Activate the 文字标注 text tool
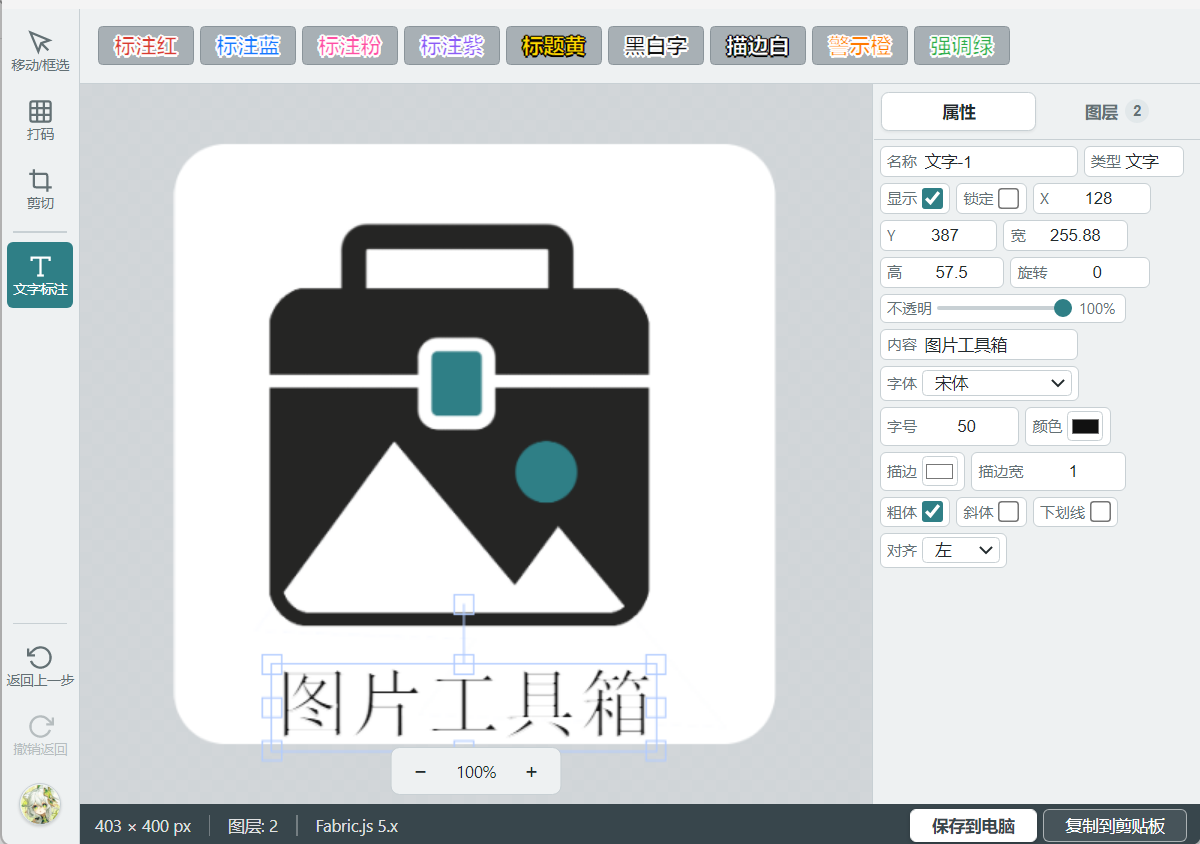The width and height of the screenshot is (1200, 844). click(40, 274)
